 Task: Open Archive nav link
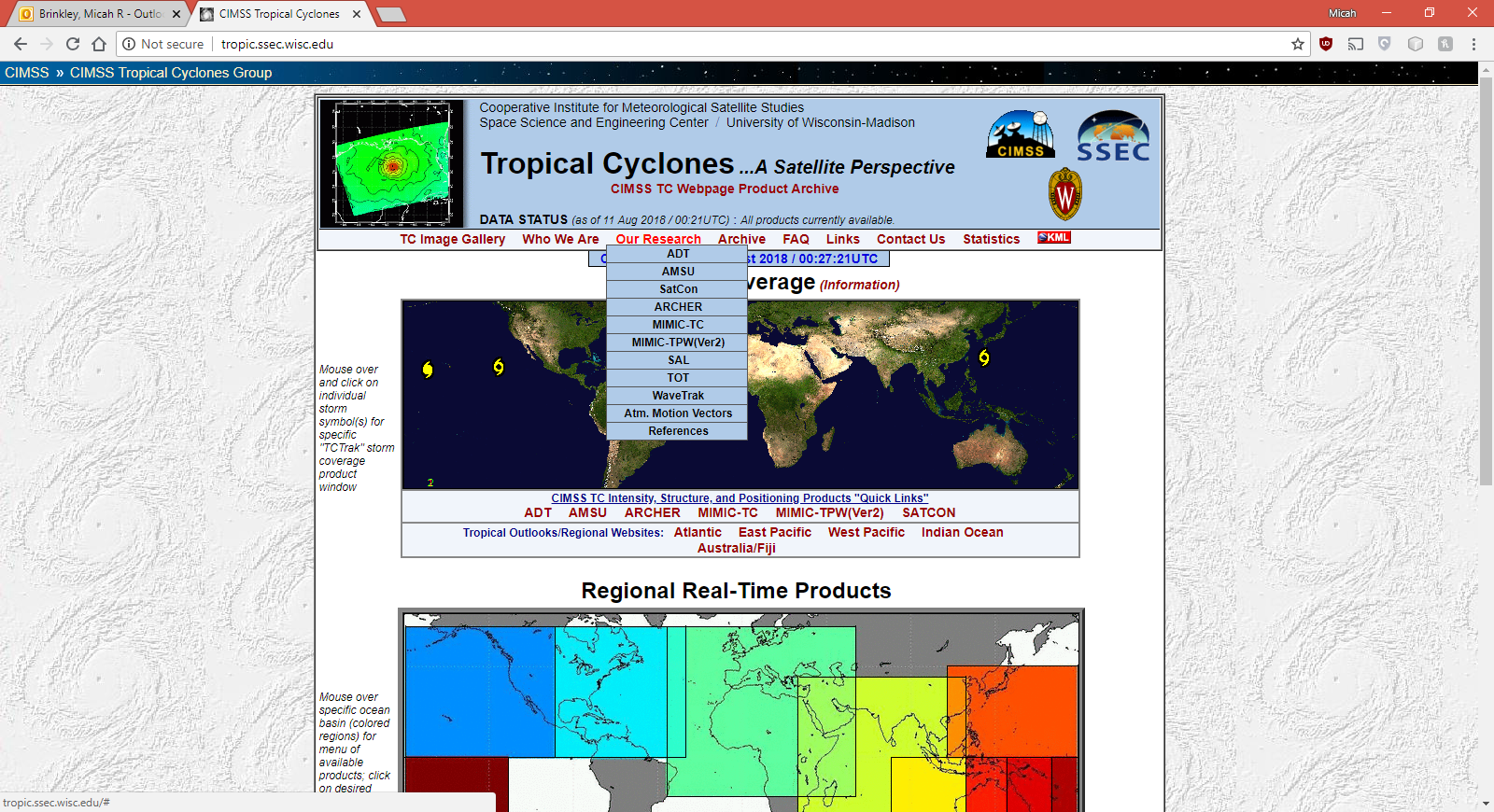(x=741, y=239)
